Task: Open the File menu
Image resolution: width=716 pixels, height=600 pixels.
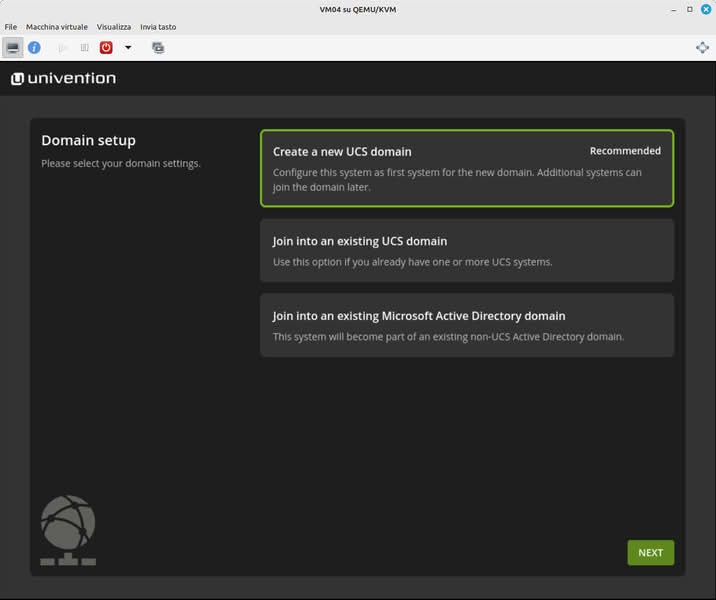Action: tap(11, 27)
